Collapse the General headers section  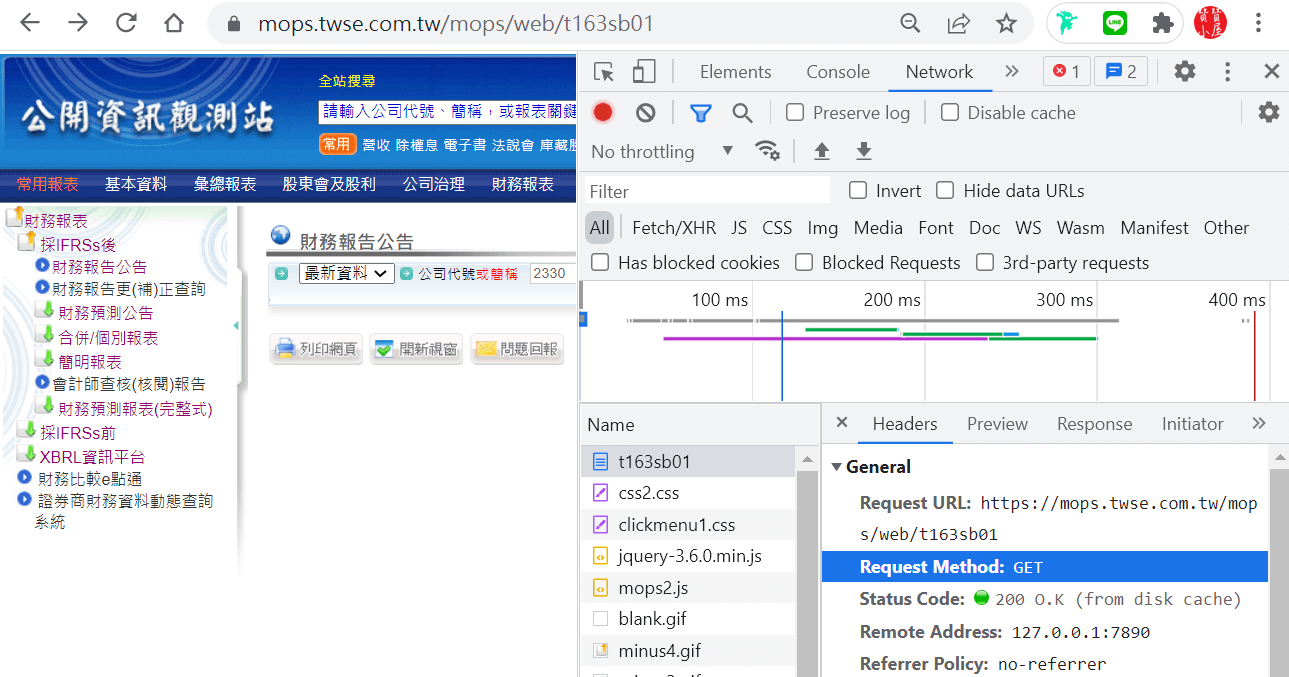[837, 467]
